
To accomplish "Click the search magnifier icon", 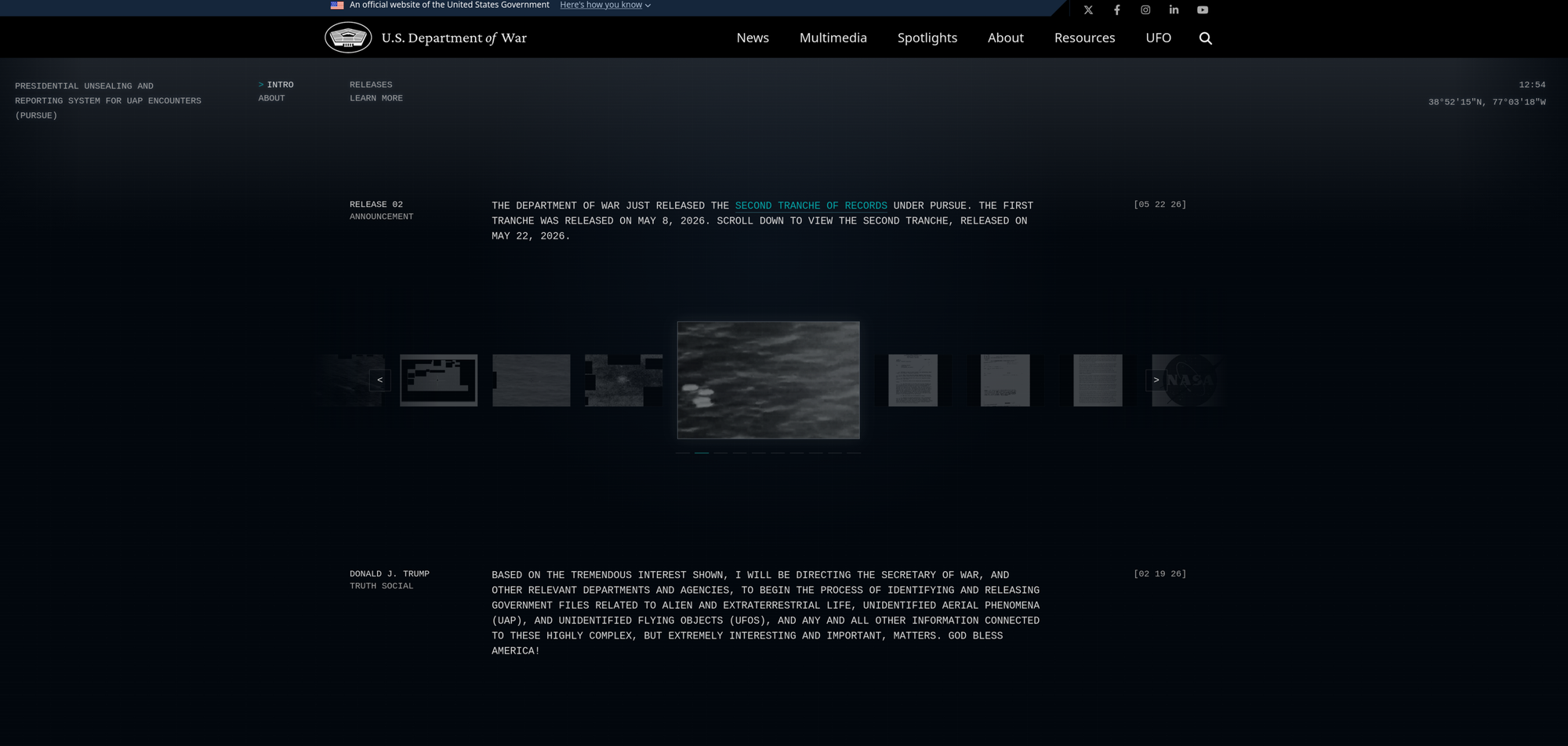I will [x=1206, y=38].
